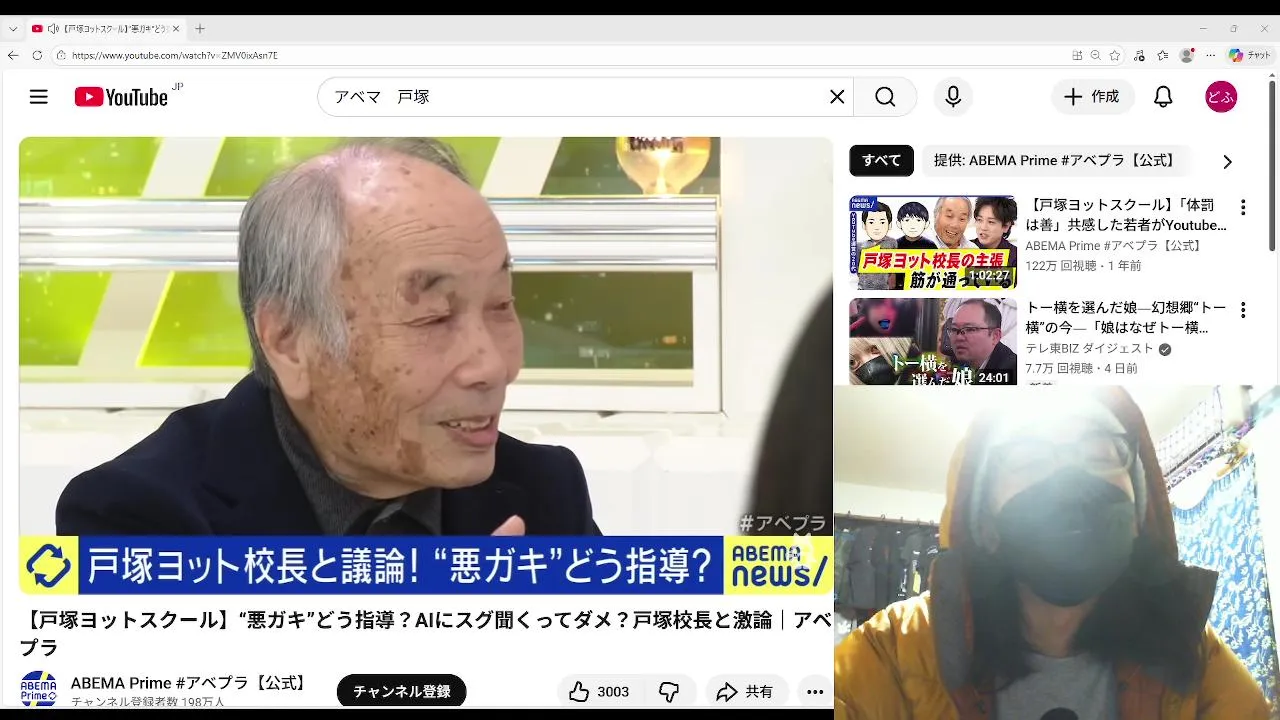This screenshot has width=1280, height=720.
Task: Close the 戸塚ヨットスクール browser tab
Action: [x=177, y=29]
